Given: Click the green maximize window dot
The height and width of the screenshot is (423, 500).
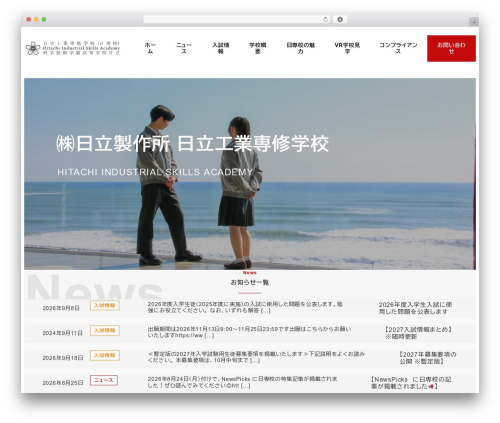Looking at the screenshot, I should click(x=44, y=20).
